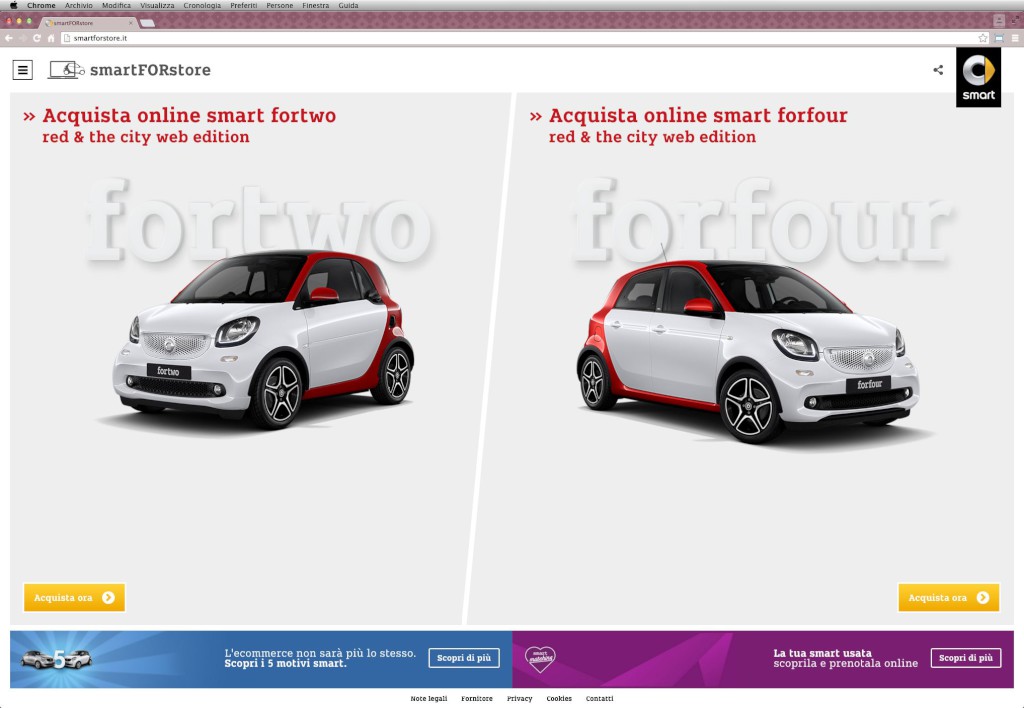1024x708 pixels.
Task: Click Acquista ora for smart fortwo
Action: [74, 598]
